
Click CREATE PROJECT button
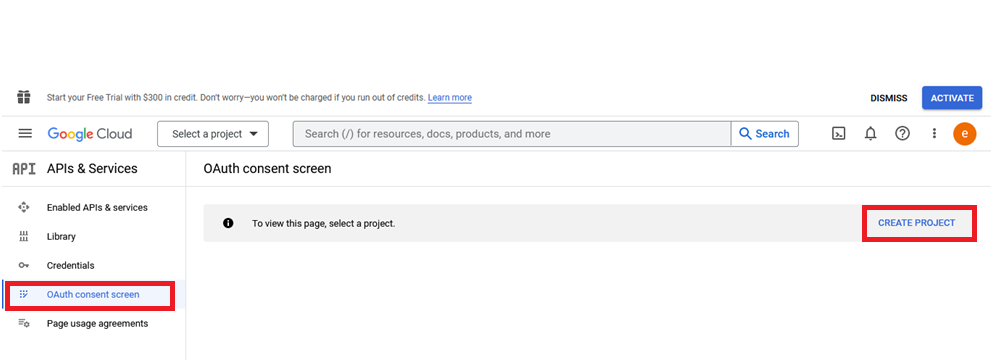[x=916, y=223]
